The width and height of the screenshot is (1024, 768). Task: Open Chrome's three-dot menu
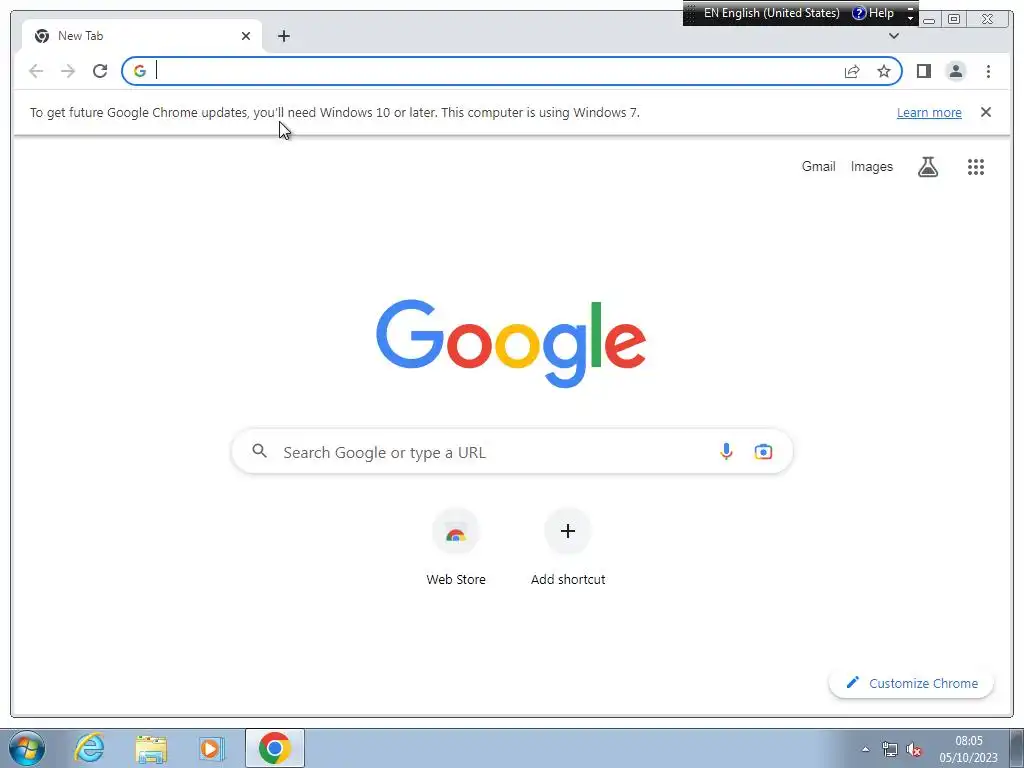[988, 71]
